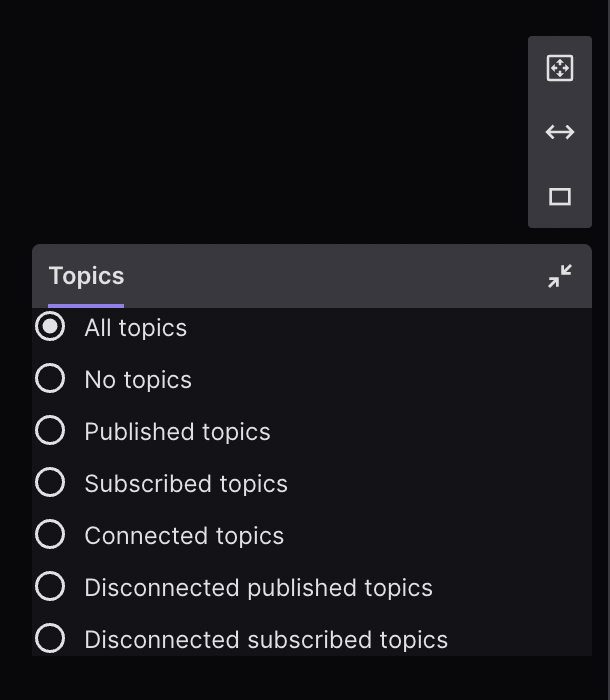Click the rectangle icon in the toolbar
This screenshot has height=700, width=610.
tap(560, 197)
